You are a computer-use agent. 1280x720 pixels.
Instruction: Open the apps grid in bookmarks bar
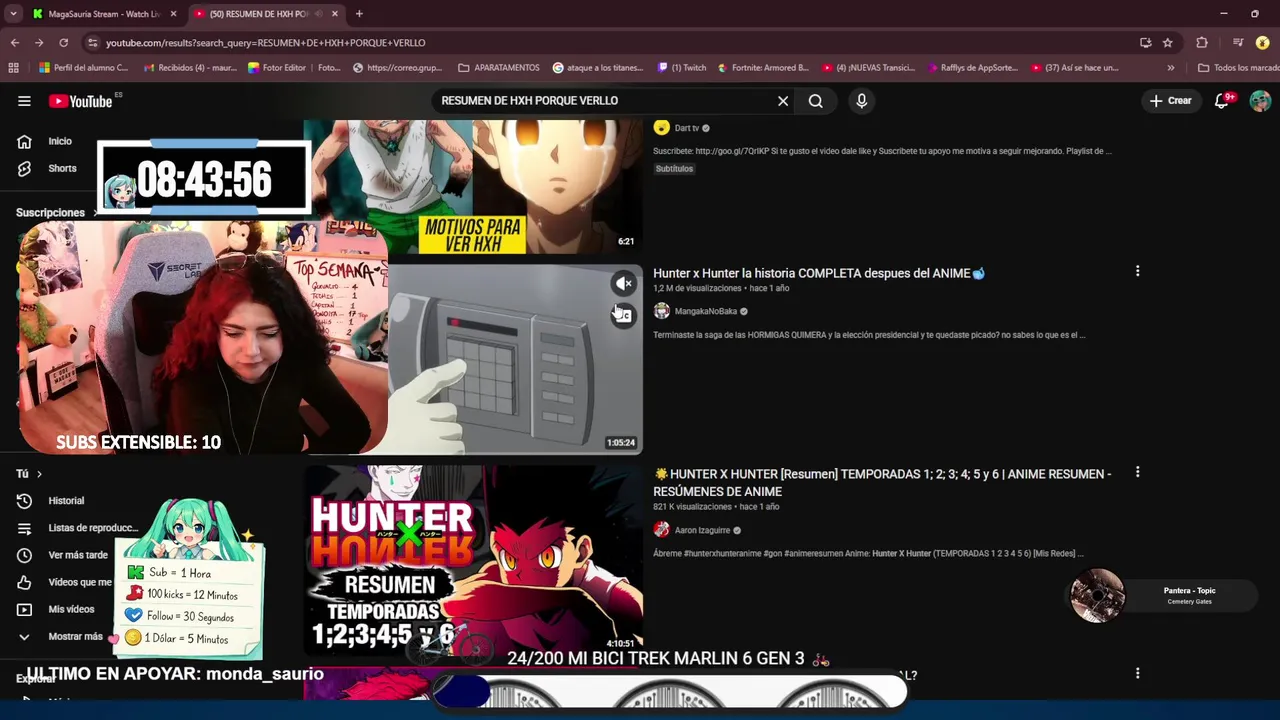pos(13,68)
